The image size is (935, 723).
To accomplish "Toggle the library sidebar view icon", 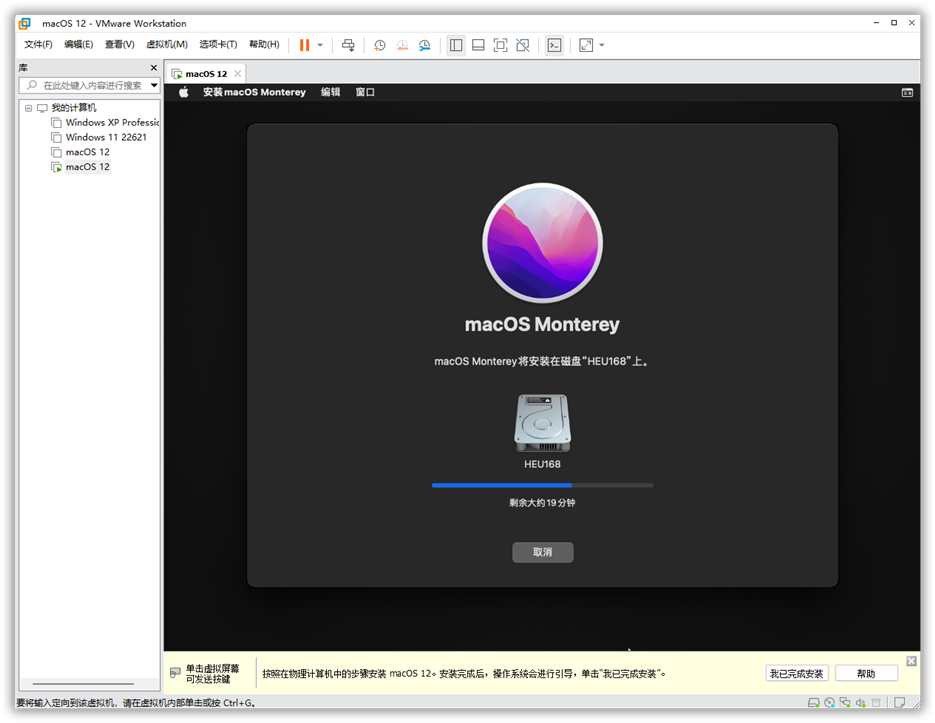I will (456, 45).
